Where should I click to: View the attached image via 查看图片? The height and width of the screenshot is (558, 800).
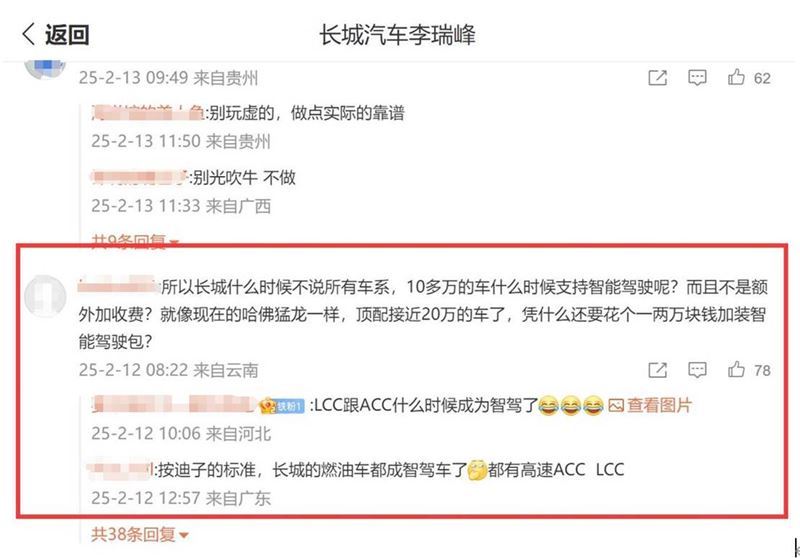(x=650, y=405)
